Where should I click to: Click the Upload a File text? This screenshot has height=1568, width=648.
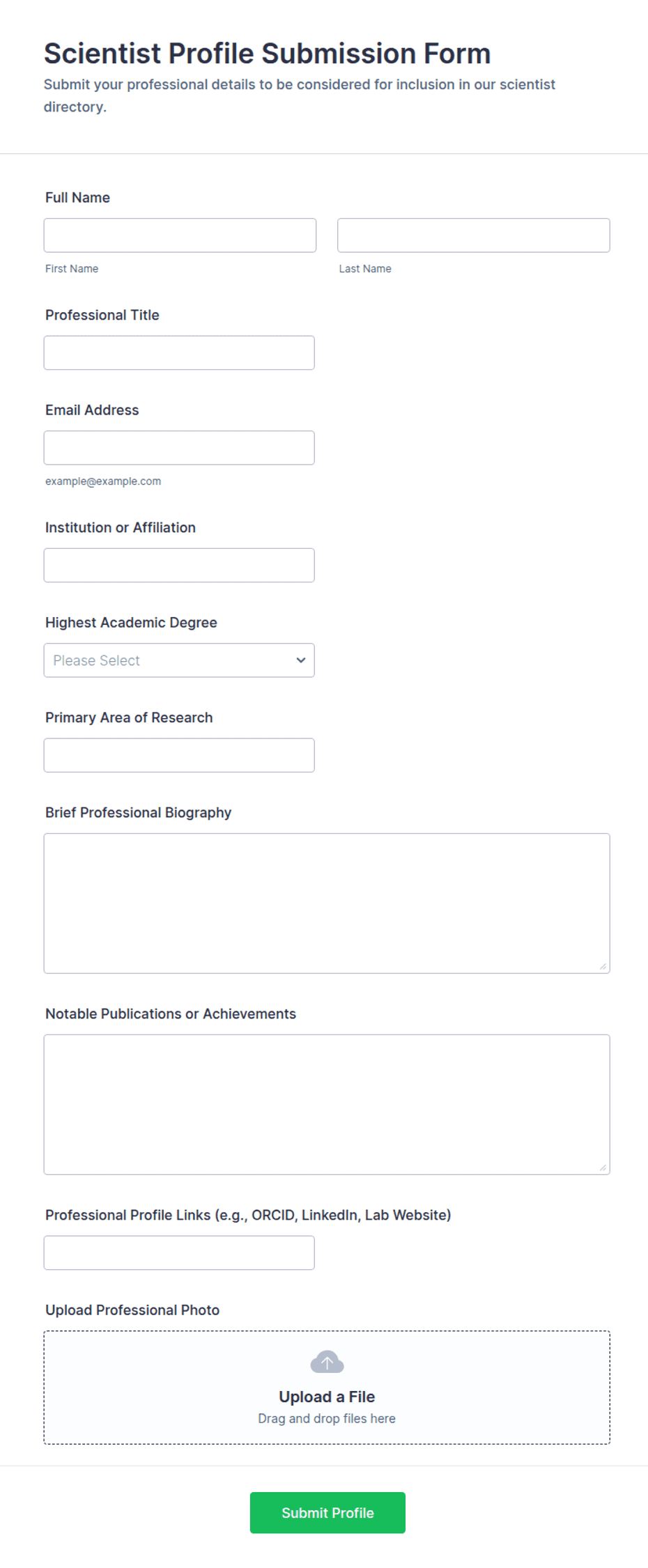(327, 1397)
